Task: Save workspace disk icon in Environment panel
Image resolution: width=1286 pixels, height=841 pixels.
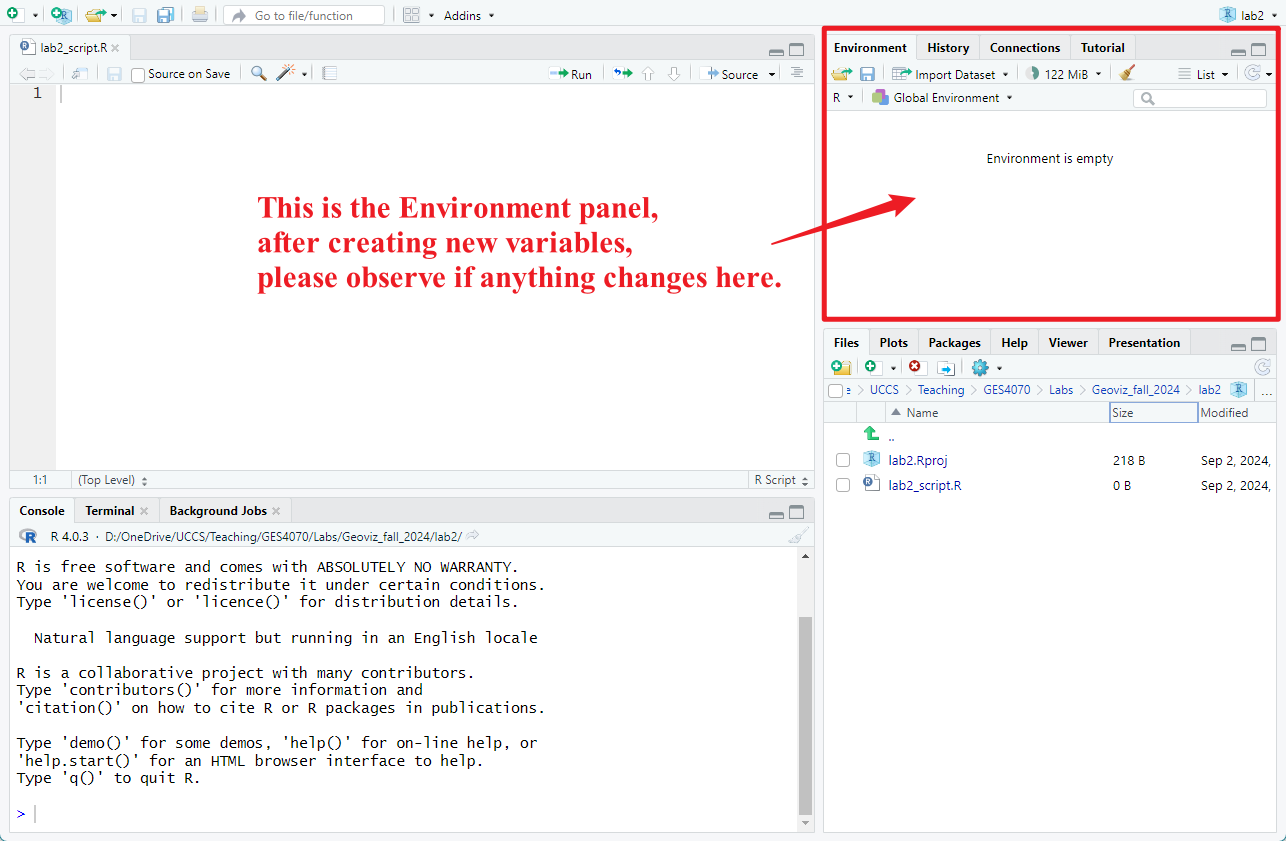Action: (x=867, y=74)
